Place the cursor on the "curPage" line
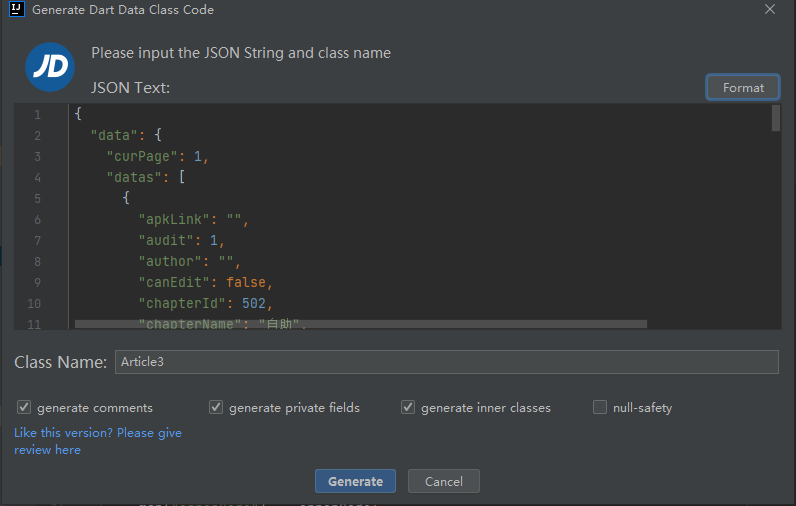Viewport: 796px width, 506px height. pos(150,157)
